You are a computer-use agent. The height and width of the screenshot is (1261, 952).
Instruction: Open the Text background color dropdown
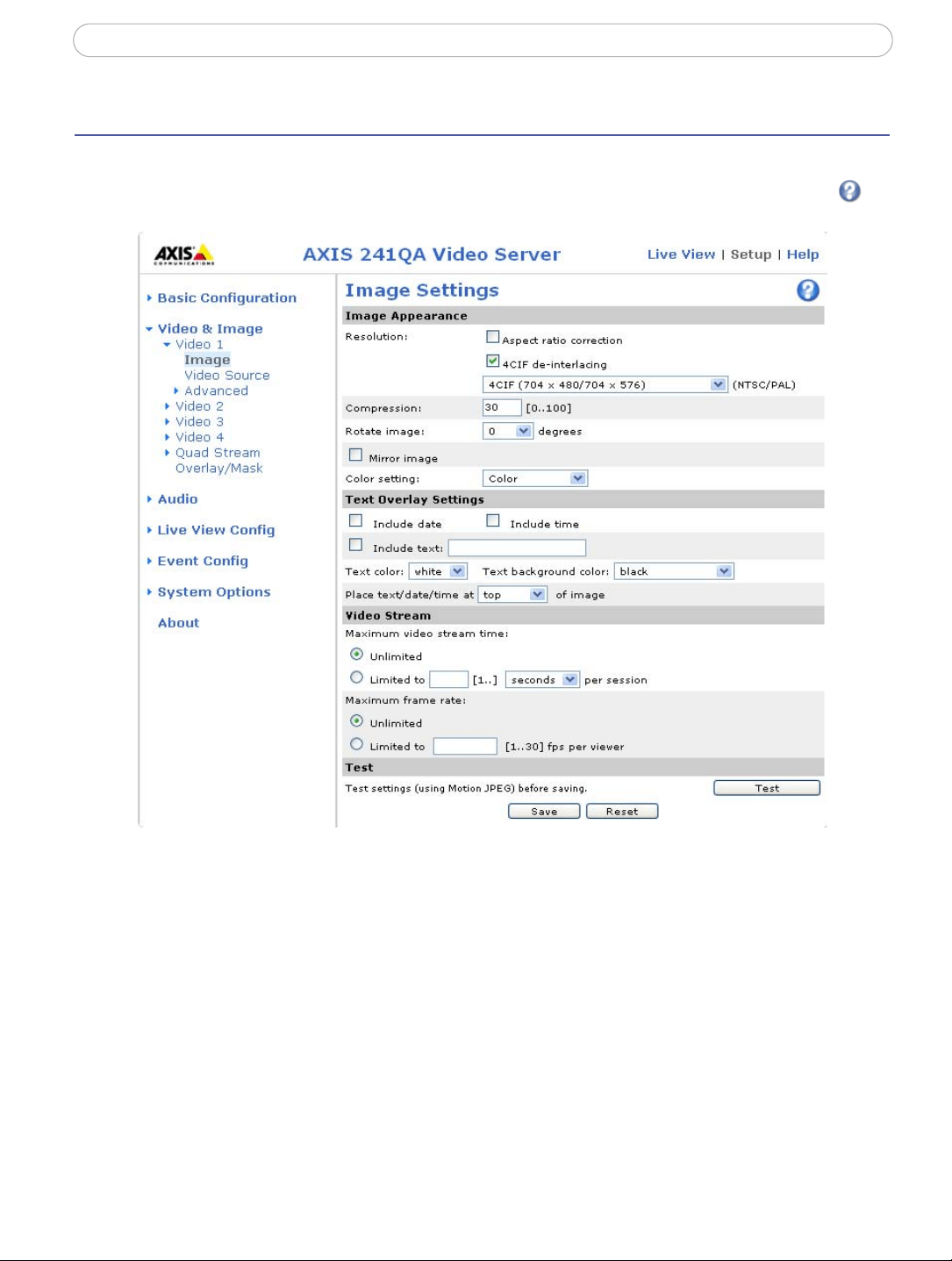point(674,571)
